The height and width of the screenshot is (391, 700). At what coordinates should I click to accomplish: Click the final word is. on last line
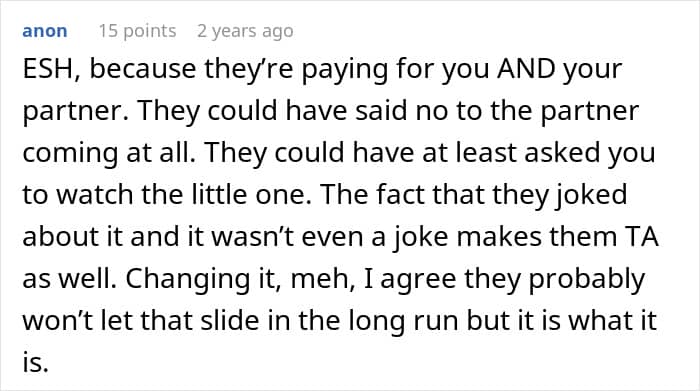pyautogui.click(x=35, y=362)
